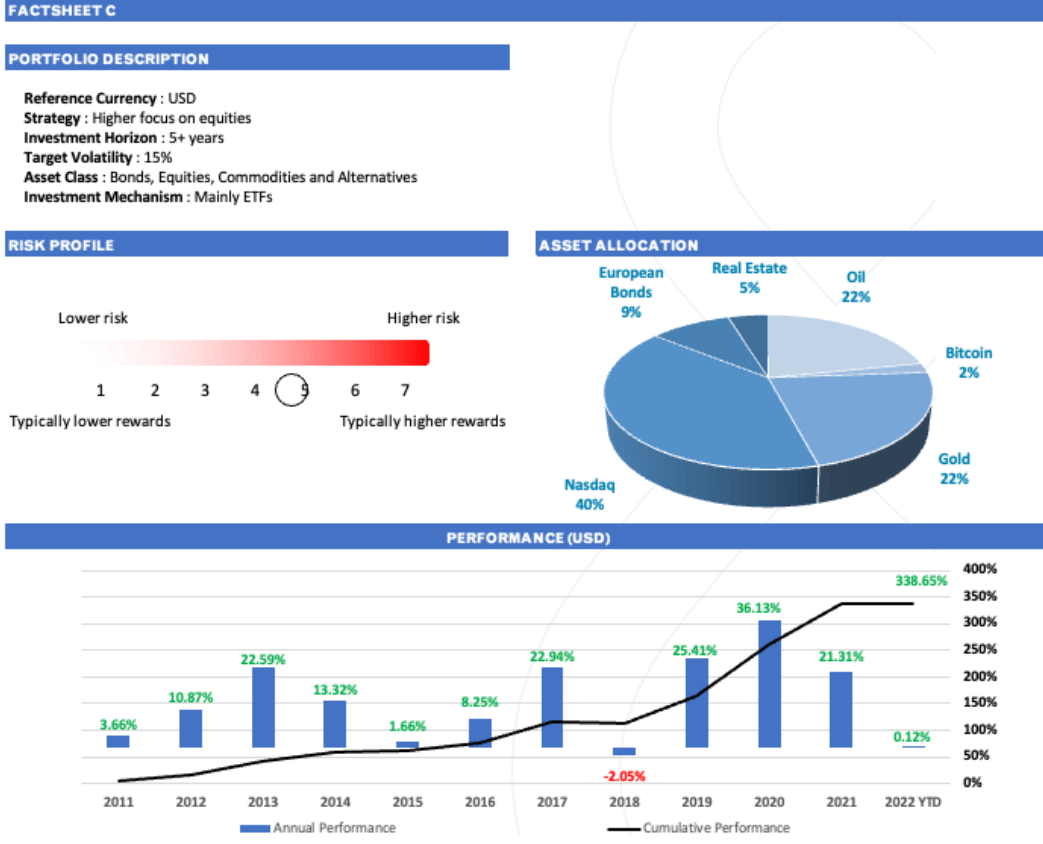The width and height of the screenshot is (1043, 844).
Task: Click the 'European Bonds 9%' label
Action: click(631, 292)
